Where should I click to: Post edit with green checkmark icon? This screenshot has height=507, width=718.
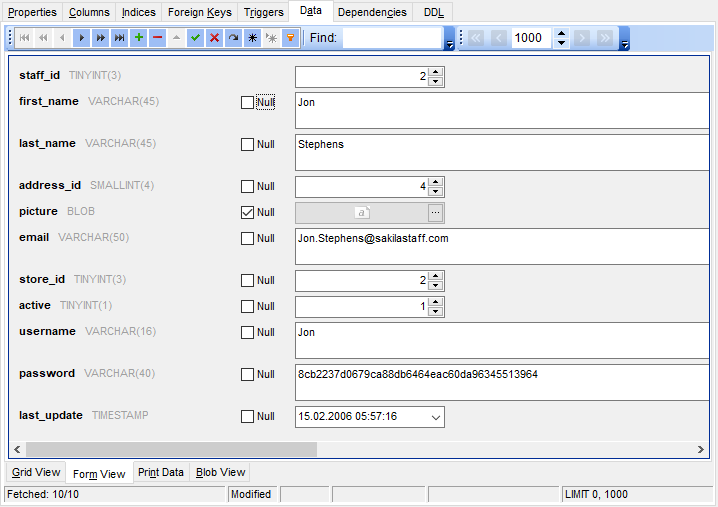[195, 38]
